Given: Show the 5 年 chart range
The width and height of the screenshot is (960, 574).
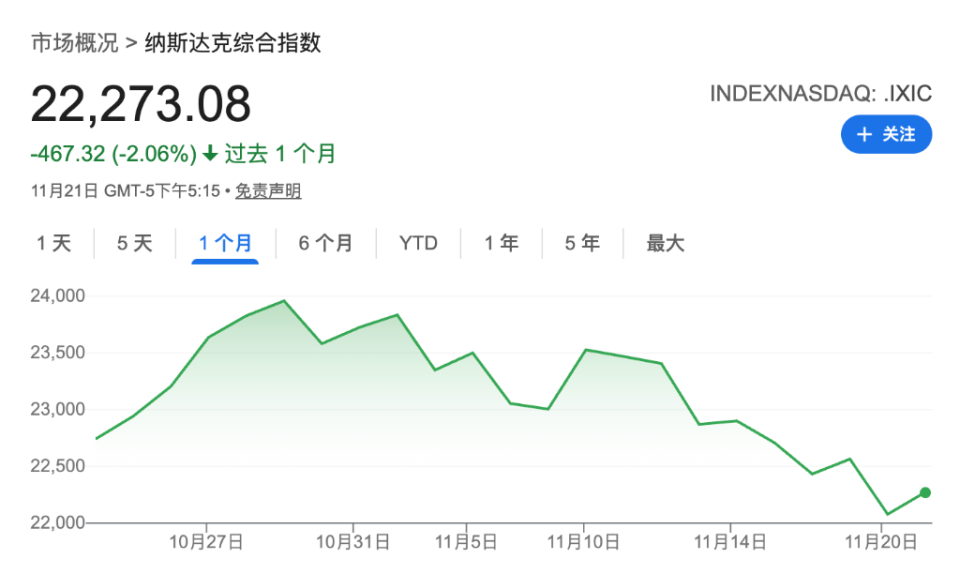Looking at the screenshot, I should pos(582,243).
